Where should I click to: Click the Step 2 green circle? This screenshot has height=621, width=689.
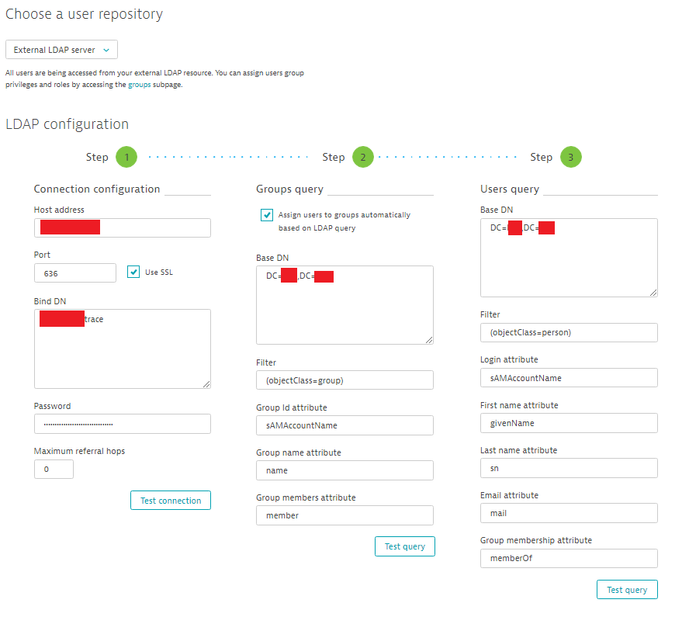[362, 157]
